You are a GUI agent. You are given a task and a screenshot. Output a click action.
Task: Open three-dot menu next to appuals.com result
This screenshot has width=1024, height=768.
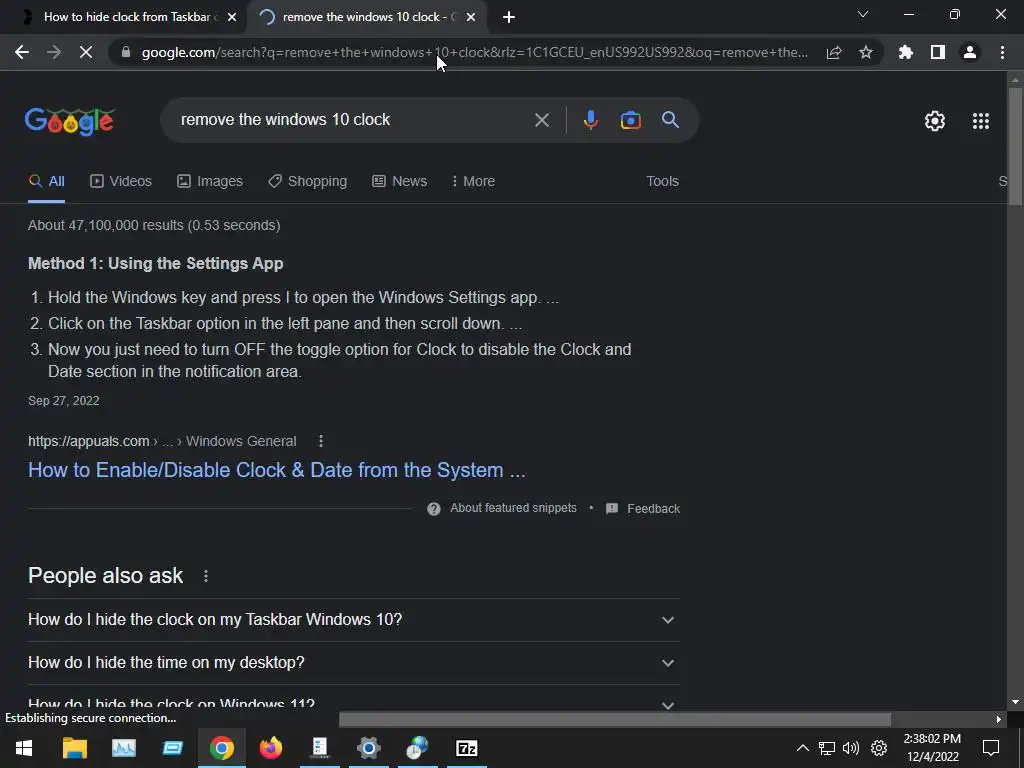[x=321, y=441]
